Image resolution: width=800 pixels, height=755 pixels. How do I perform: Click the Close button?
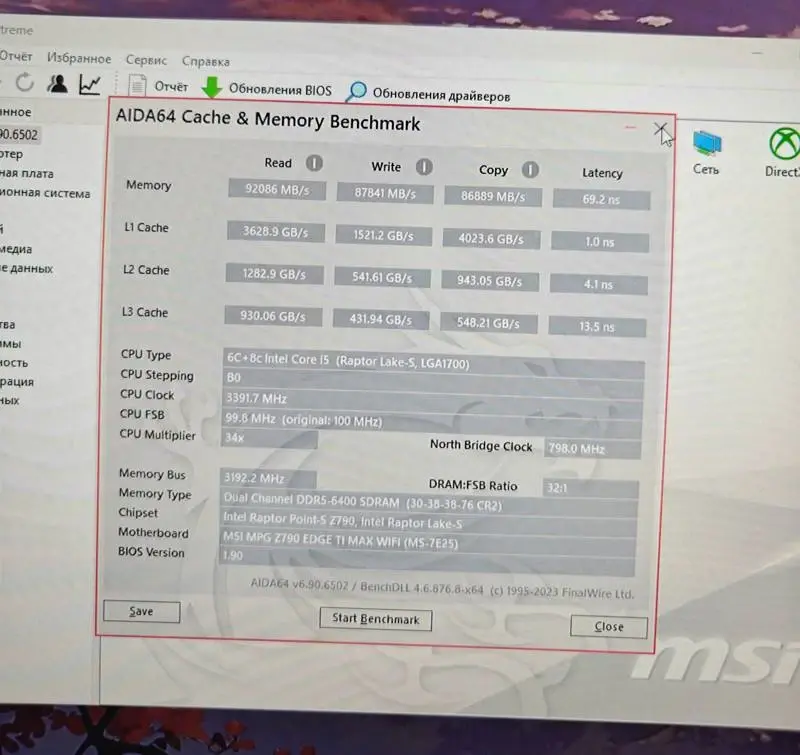[609, 626]
